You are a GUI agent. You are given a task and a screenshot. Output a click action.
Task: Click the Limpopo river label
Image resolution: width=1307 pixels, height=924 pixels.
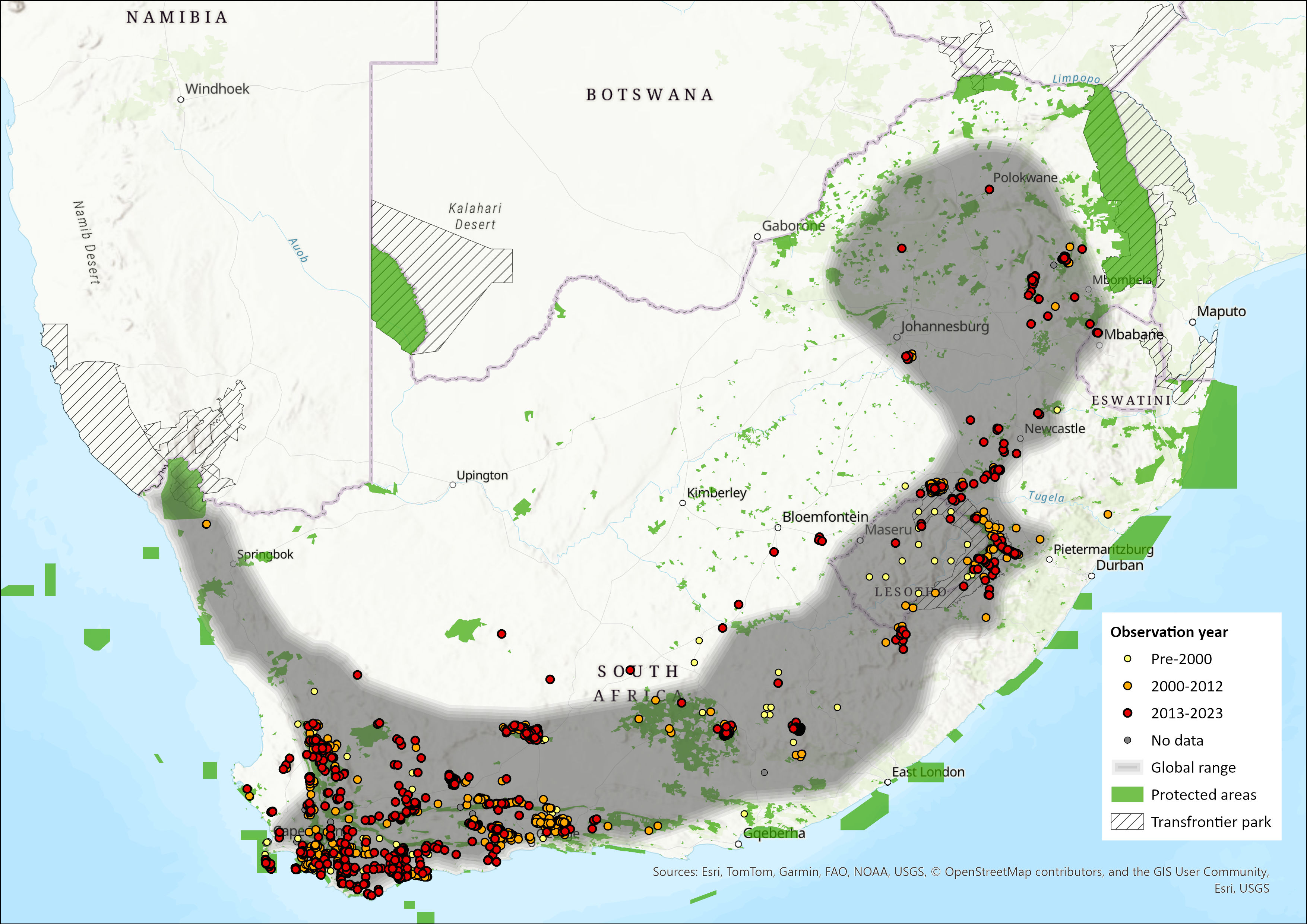coord(1076,79)
